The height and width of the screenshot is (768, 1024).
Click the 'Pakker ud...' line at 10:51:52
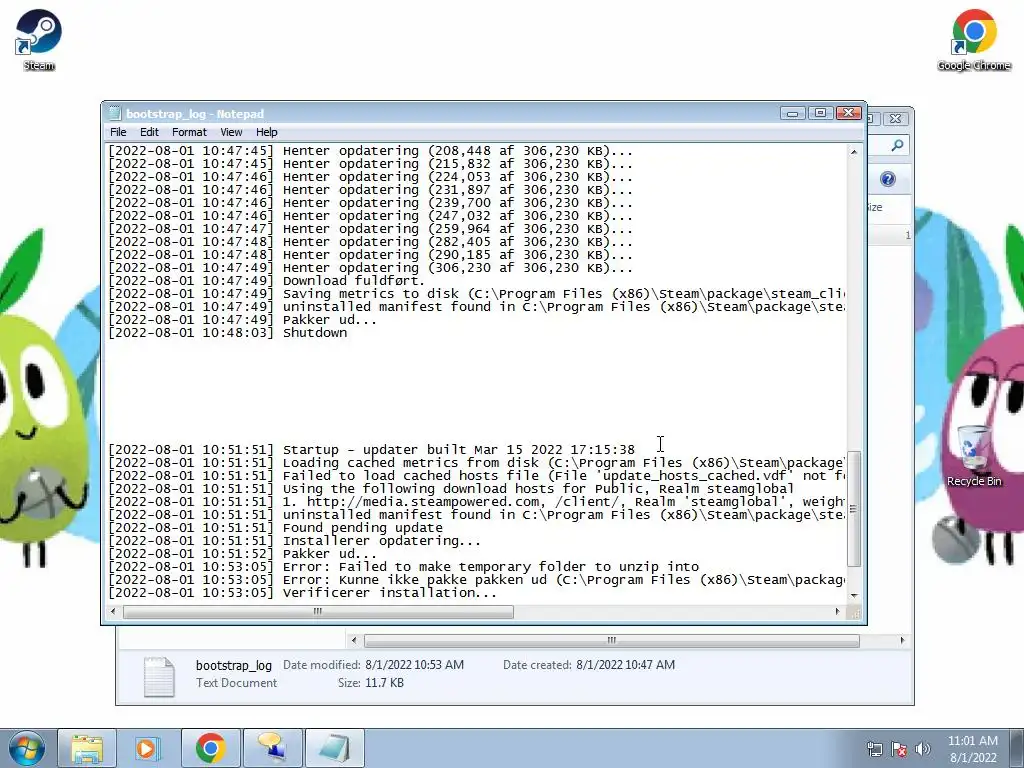click(x=243, y=554)
